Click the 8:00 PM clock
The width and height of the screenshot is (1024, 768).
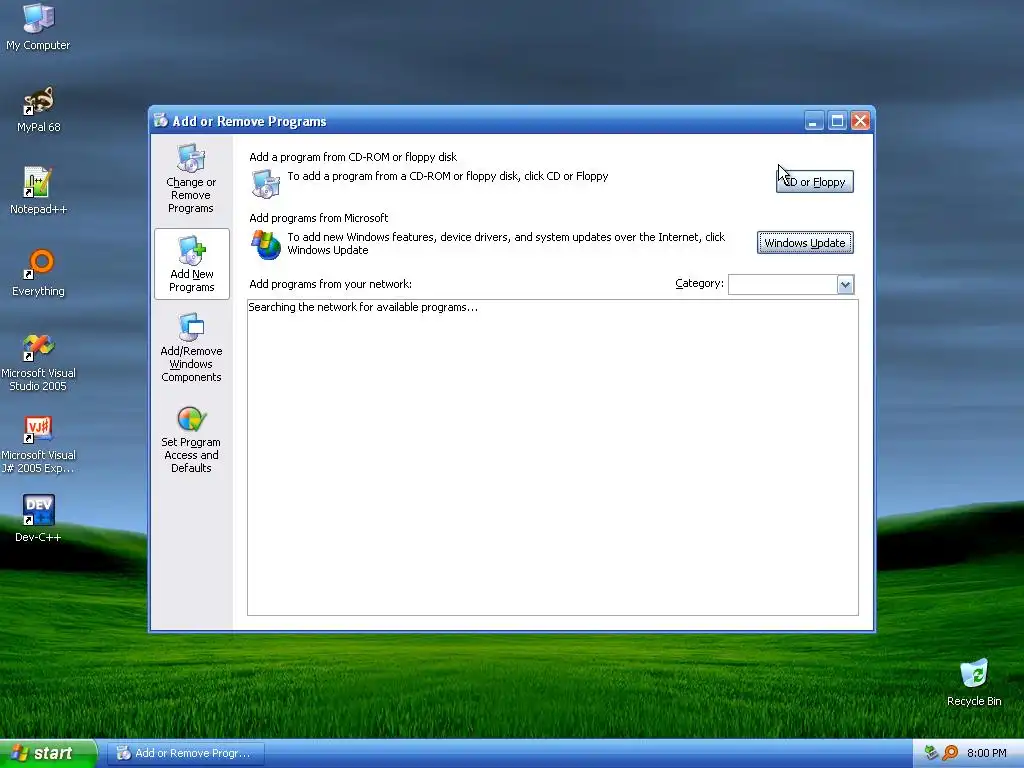986,753
